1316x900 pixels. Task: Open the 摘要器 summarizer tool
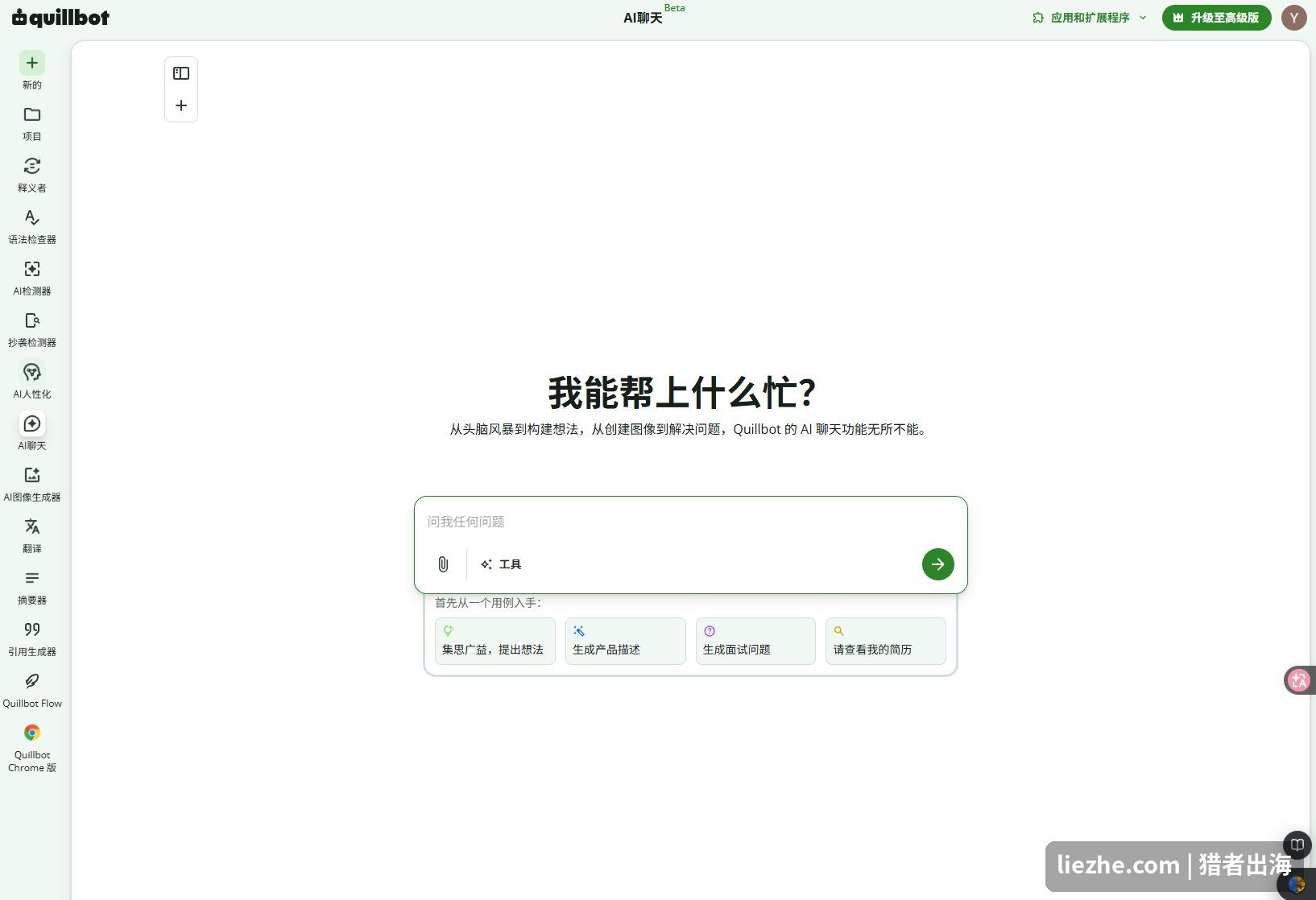coord(32,587)
